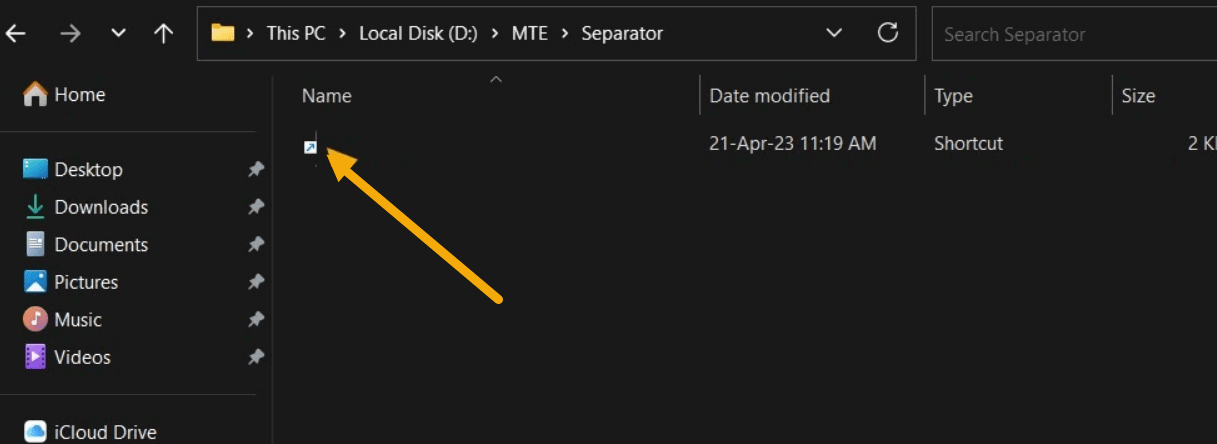Select the blank-named shortcut file icon

pos(310,147)
